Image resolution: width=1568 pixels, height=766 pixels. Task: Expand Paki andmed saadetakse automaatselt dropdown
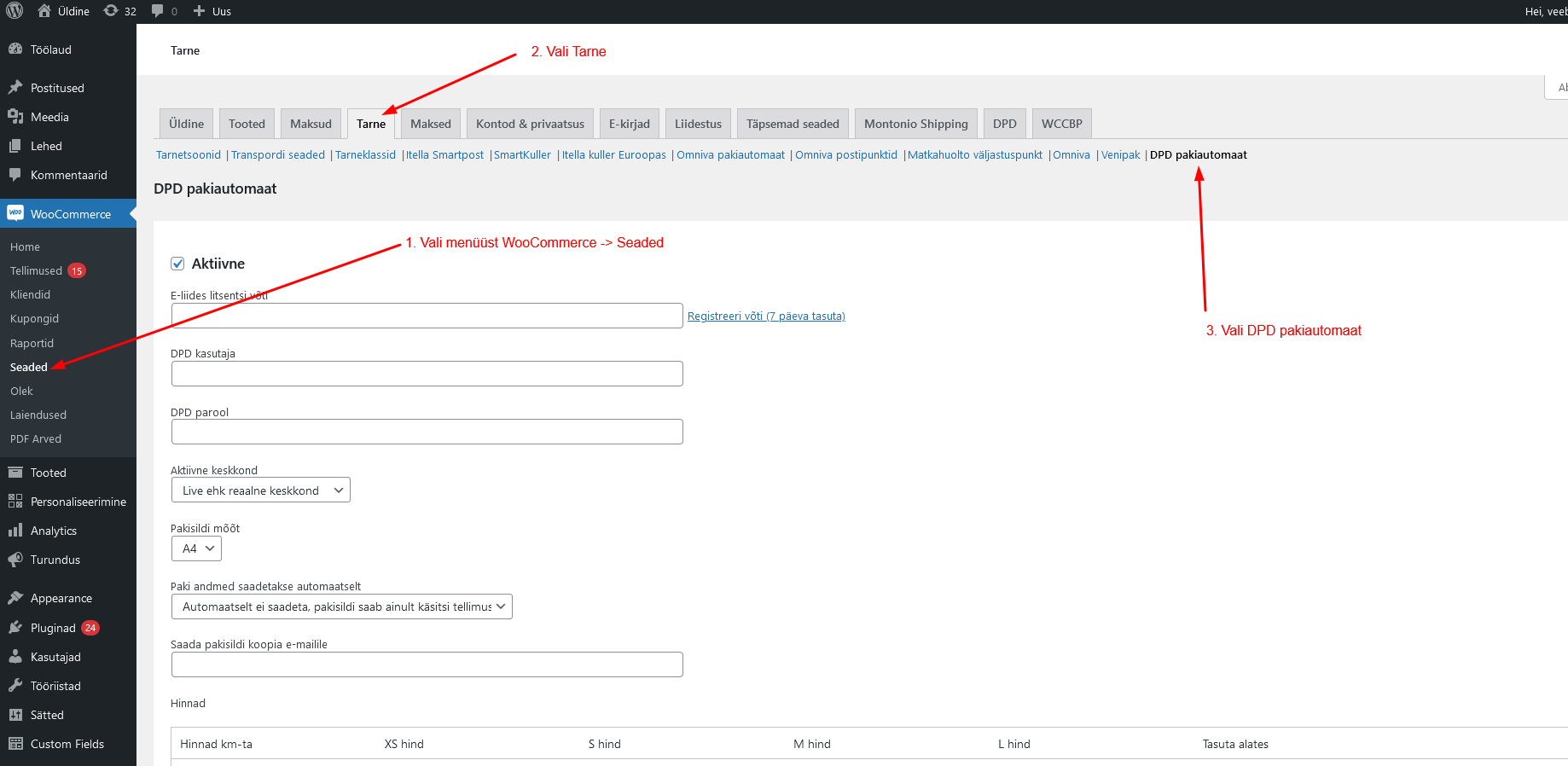341,606
